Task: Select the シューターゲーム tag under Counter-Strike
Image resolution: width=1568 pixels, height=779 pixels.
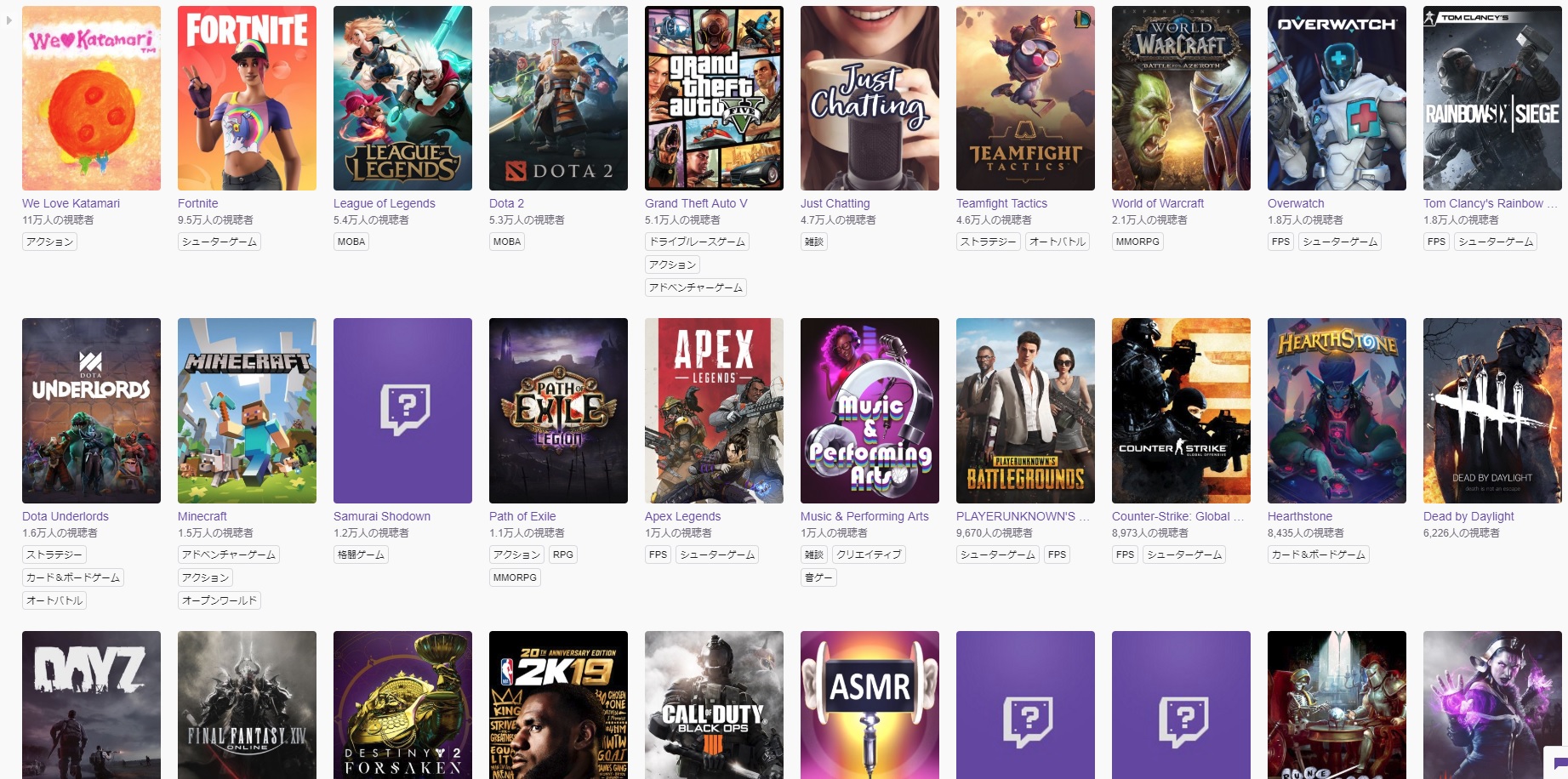Action: click(x=1184, y=554)
